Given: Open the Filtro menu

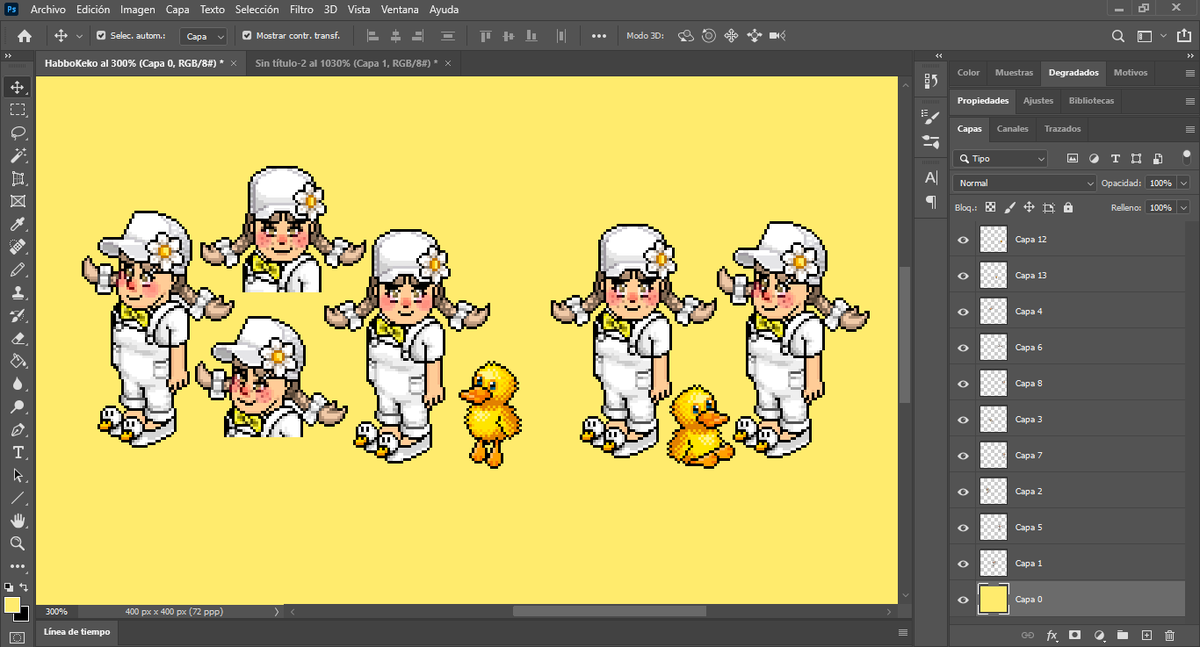Looking at the screenshot, I should [x=301, y=10].
